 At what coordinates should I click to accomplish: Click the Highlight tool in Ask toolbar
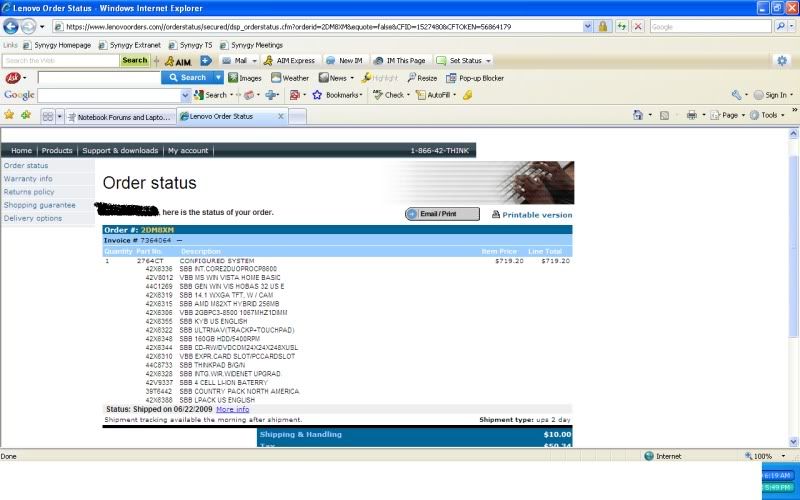[x=379, y=78]
